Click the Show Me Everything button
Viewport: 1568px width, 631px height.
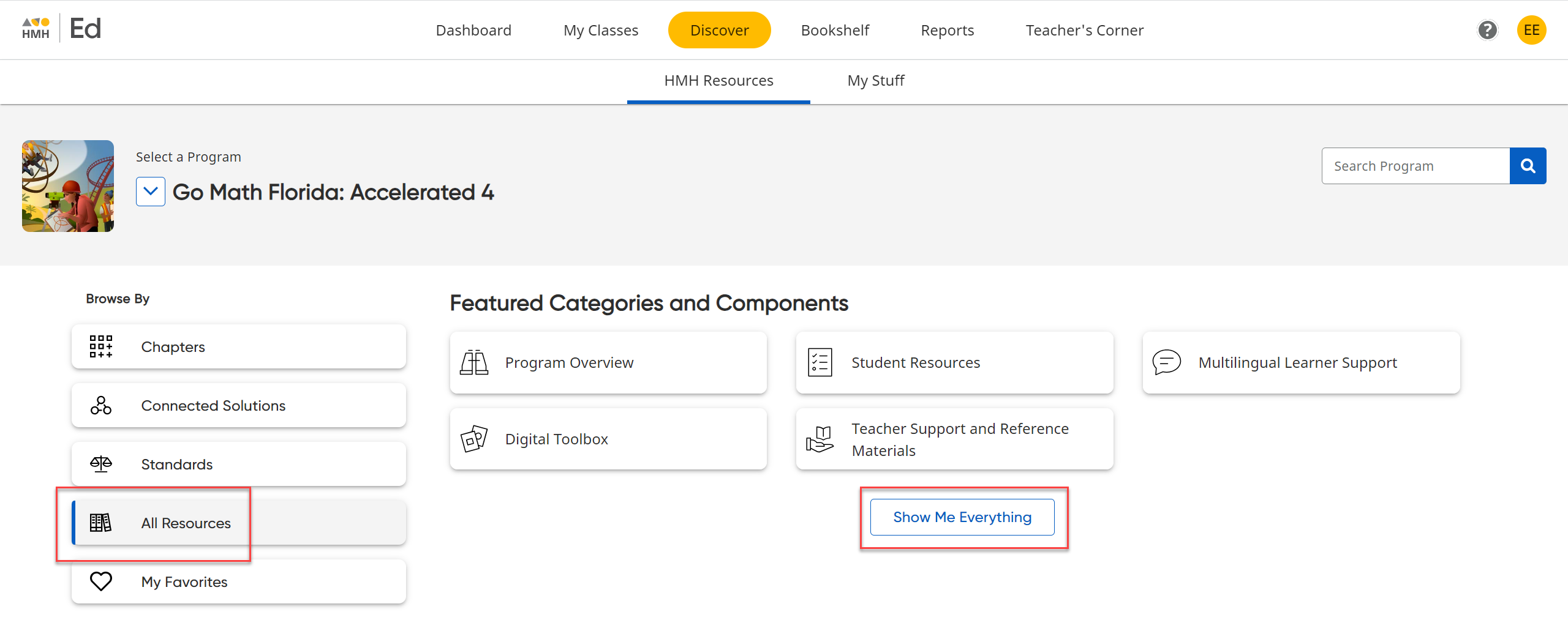pos(962,517)
